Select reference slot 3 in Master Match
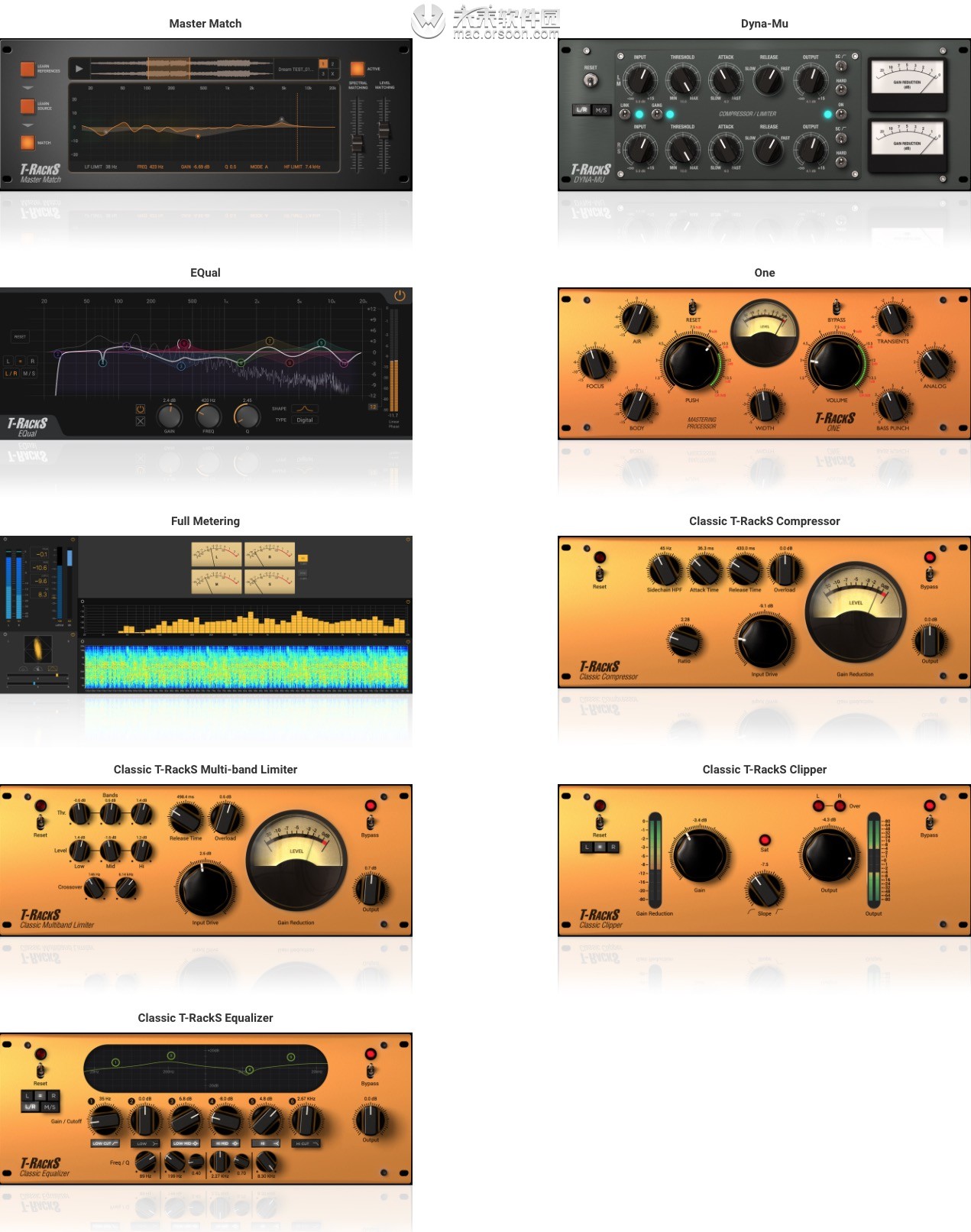This screenshot has width=971, height=1232. pos(323,73)
